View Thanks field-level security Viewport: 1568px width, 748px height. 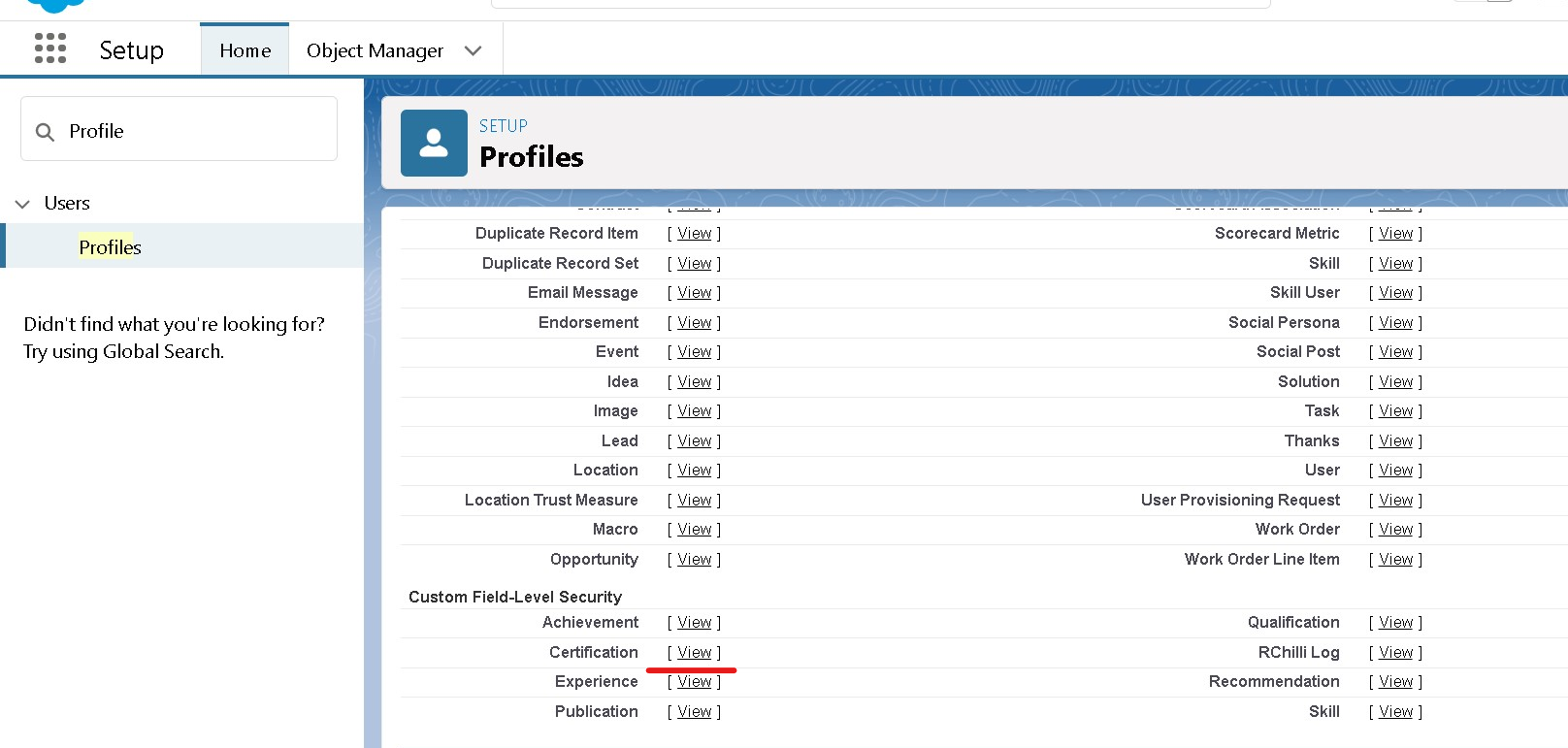[x=1396, y=440]
